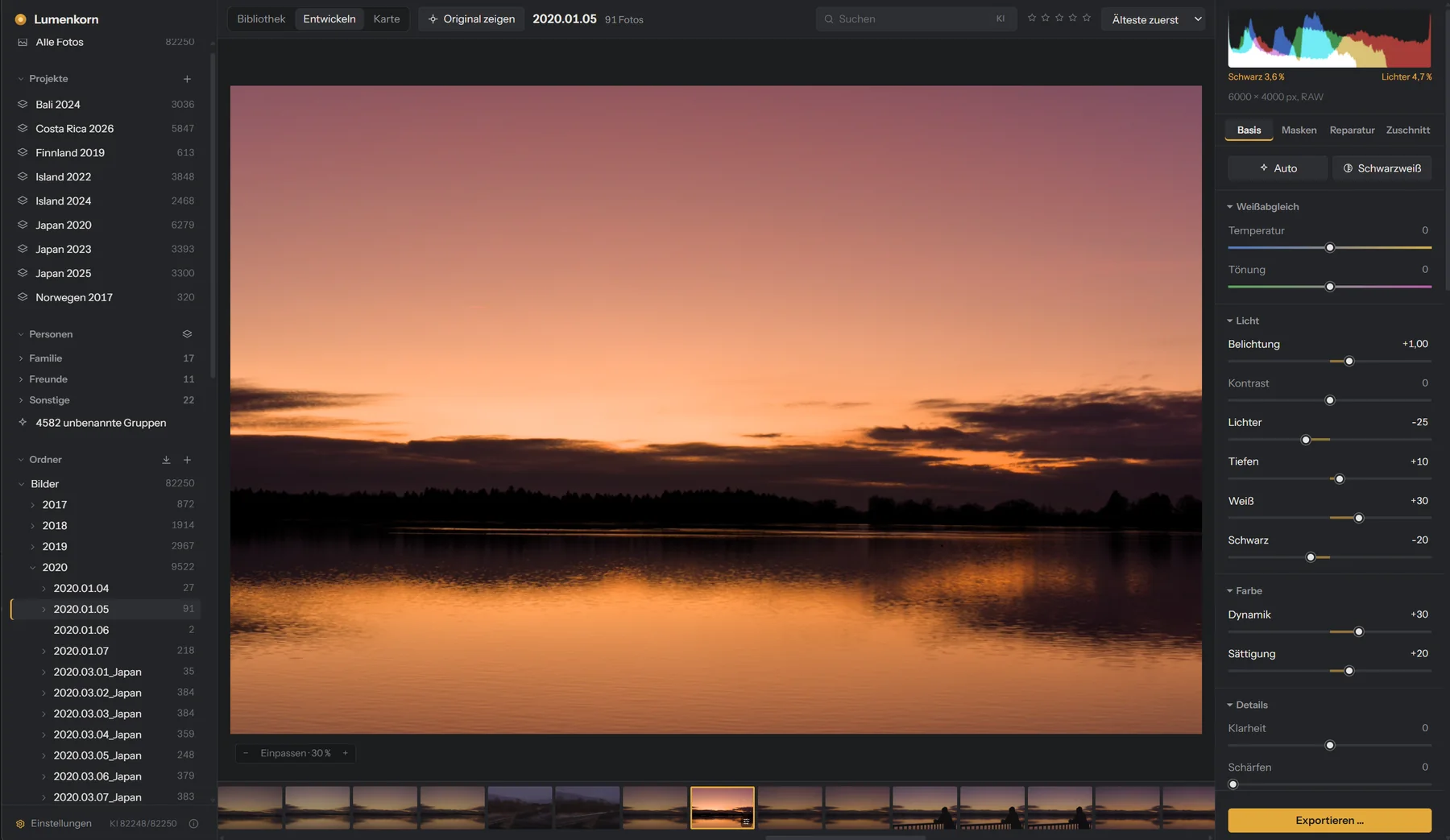Click the Ordner import download icon
Image resolution: width=1450 pixels, height=840 pixels.
coord(166,460)
